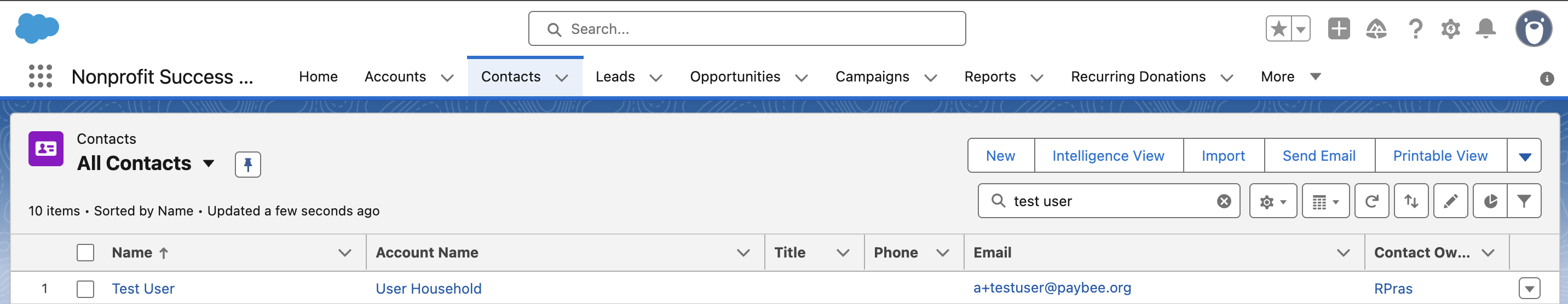Select all contacts header checkbox
This screenshot has width=1568, height=304.
pyautogui.click(x=85, y=252)
